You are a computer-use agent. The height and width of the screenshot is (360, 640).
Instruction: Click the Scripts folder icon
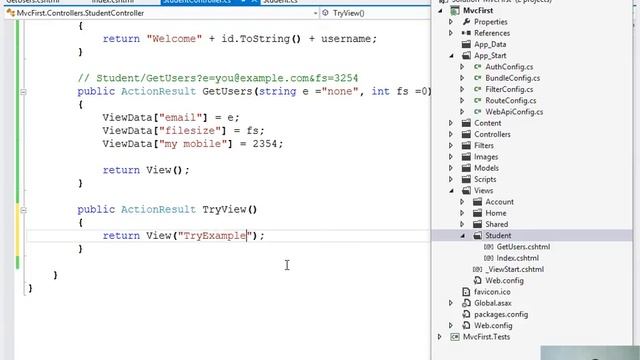[x=466, y=179]
